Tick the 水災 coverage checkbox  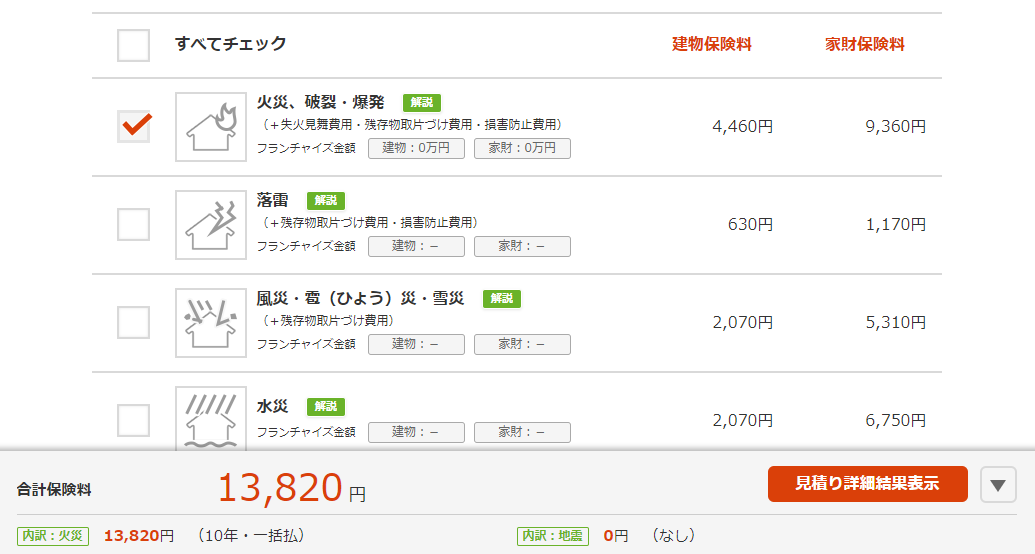pyautogui.click(x=133, y=420)
